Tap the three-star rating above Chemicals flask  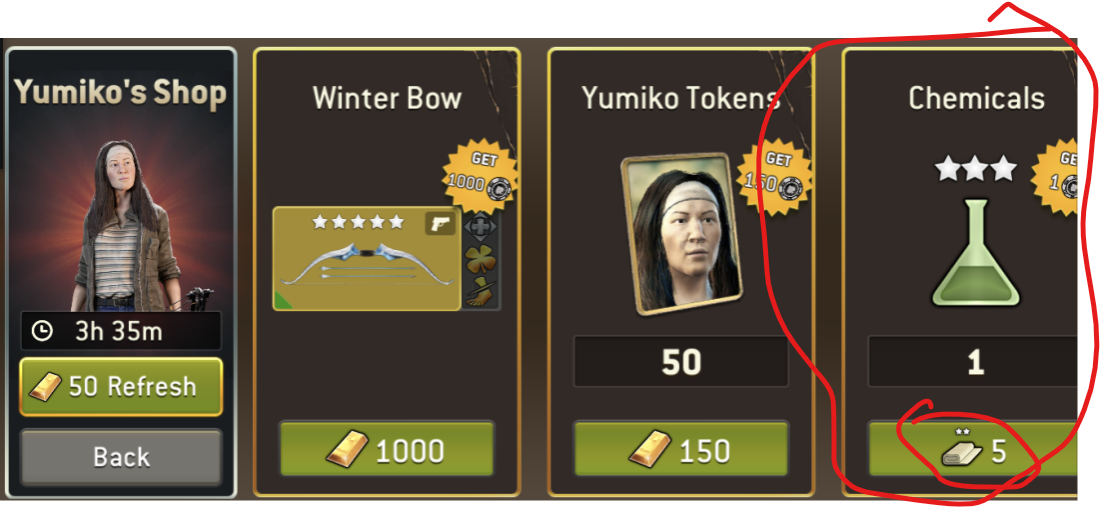click(976, 168)
